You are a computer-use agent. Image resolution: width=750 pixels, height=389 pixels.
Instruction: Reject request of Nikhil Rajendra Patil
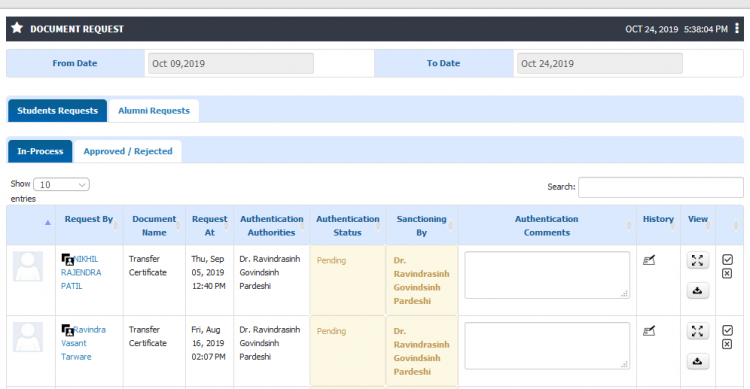(x=727, y=274)
